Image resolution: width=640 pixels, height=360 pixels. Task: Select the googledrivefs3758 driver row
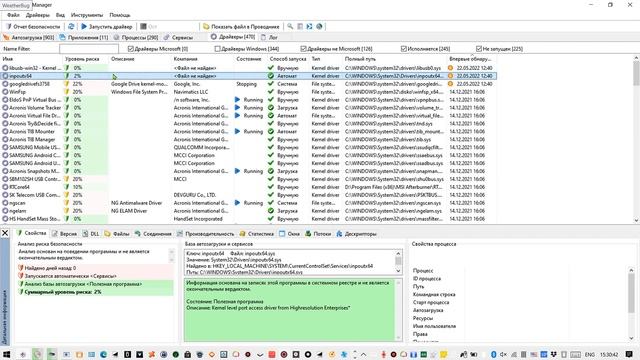click(x=249, y=84)
